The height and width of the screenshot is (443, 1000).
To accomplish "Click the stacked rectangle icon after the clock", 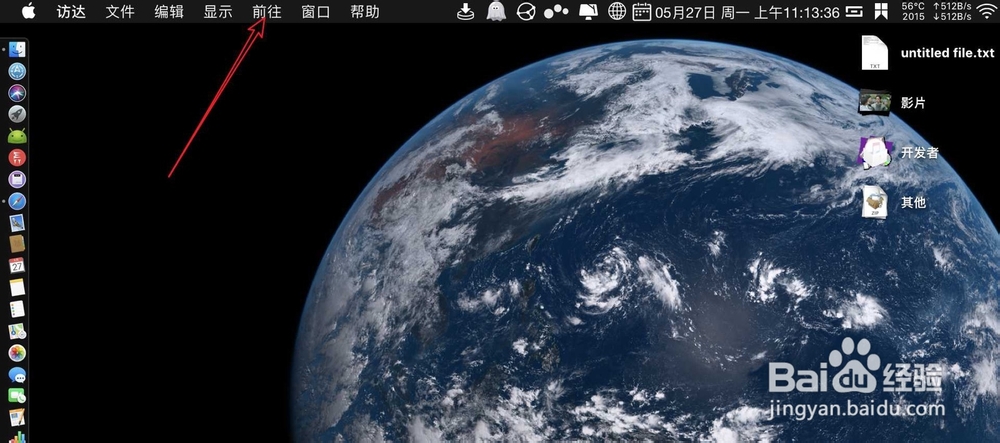I will [x=854, y=11].
